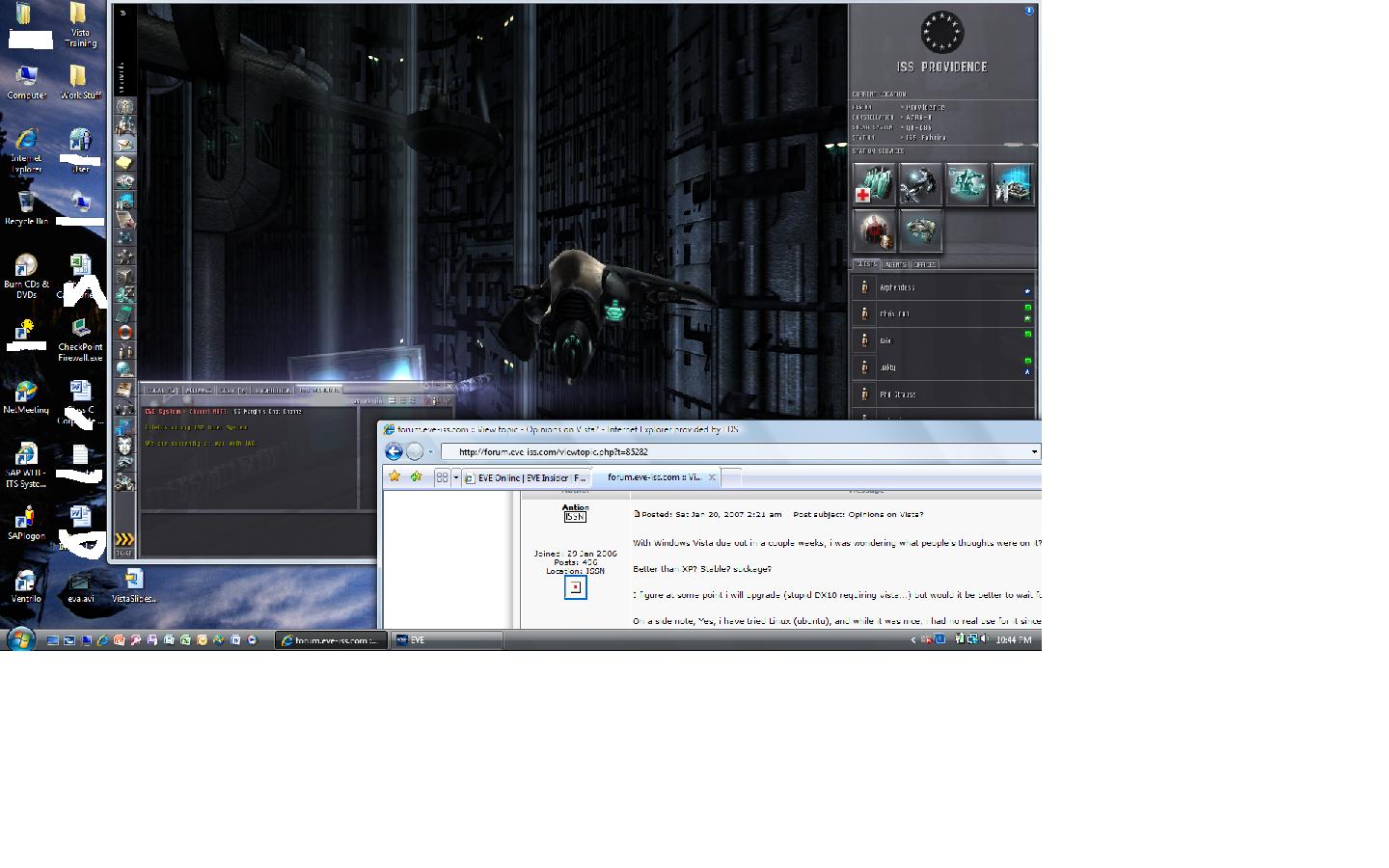Screen dimensions: 1389x868
Task: Open station service showing a character portrait
Action: coord(875,231)
